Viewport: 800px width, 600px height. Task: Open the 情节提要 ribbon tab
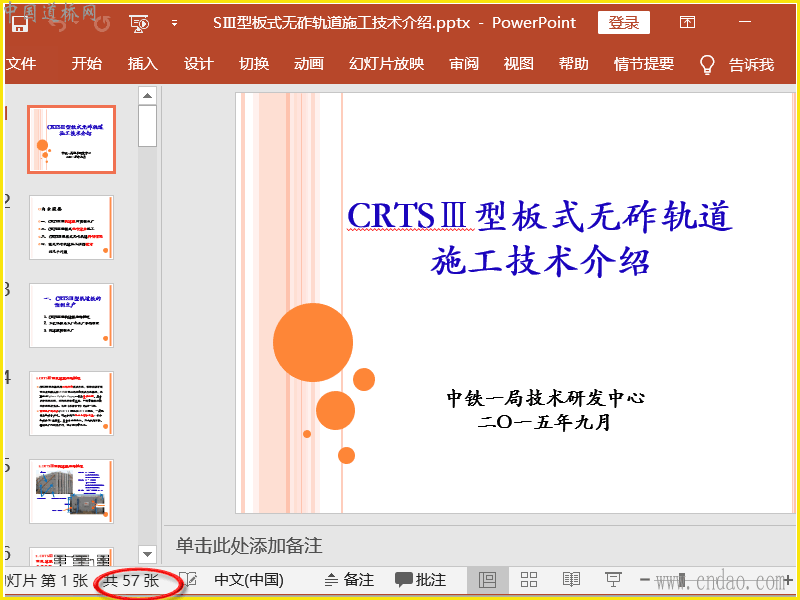pos(644,64)
